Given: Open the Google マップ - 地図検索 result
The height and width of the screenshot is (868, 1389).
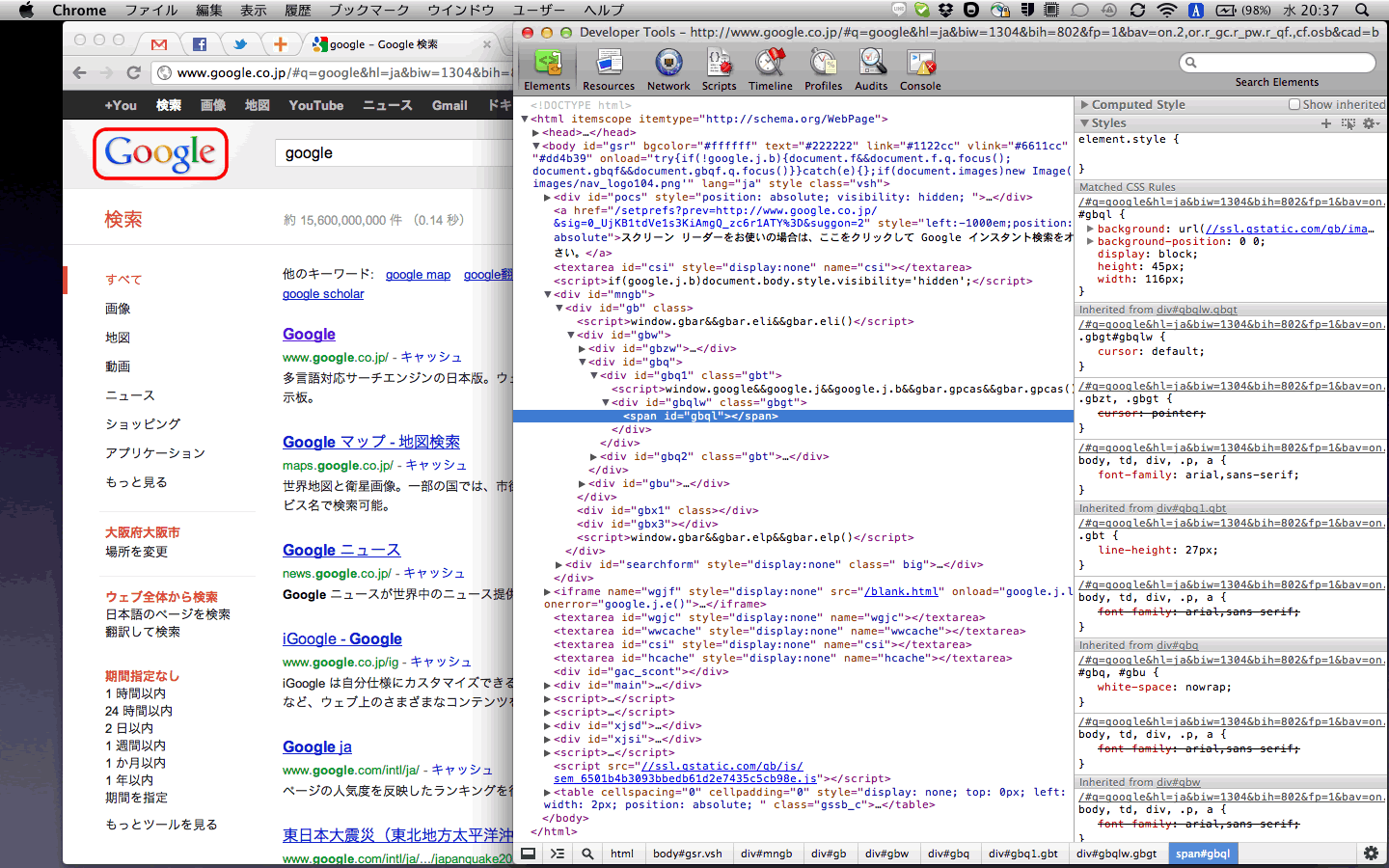Looking at the screenshot, I should [x=371, y=442].
